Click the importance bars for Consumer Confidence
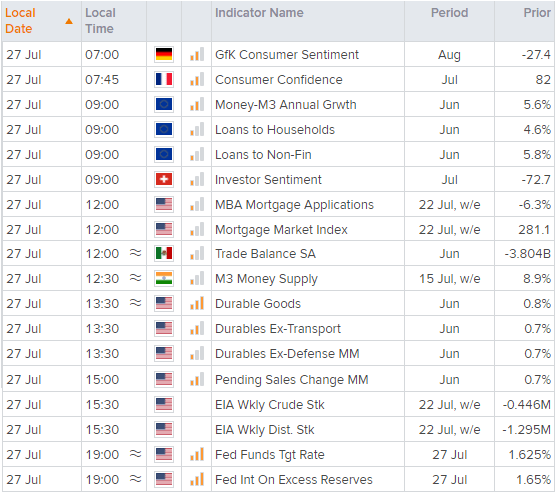 click(x=197, y=79)
